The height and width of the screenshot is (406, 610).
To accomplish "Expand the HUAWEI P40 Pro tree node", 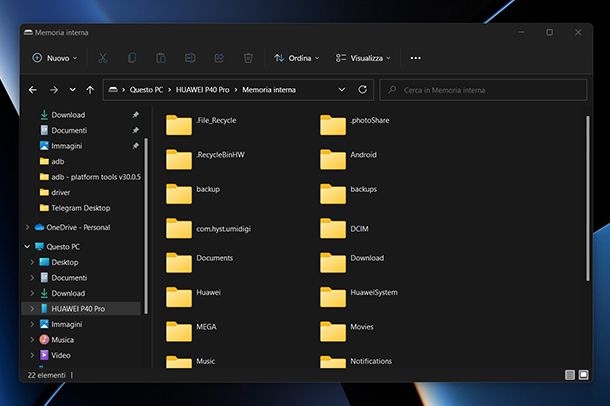I will (x=32, y=309).
